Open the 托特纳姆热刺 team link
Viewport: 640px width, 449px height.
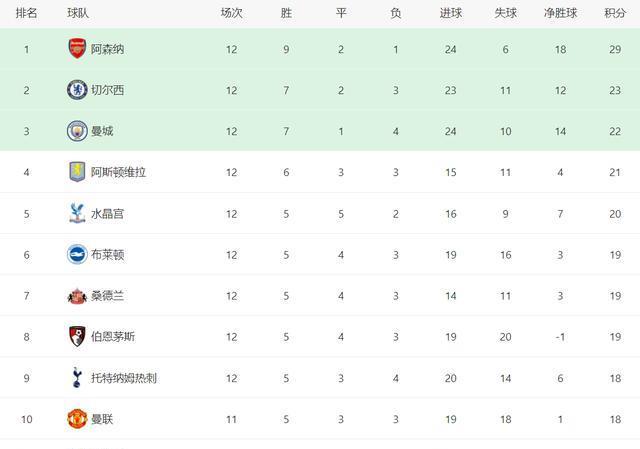[x=123, y=378]
